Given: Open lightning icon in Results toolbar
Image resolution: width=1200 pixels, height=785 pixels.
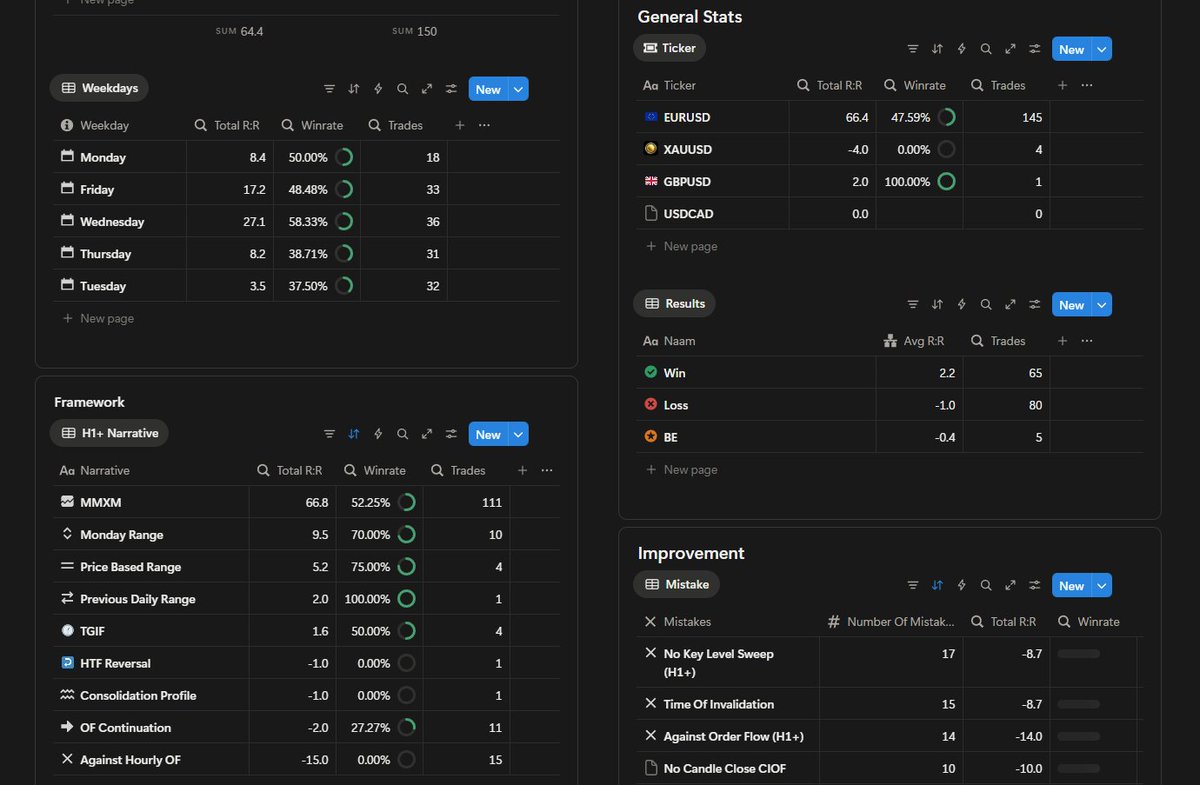Looking at the screenshot, I should click(962, 304).
